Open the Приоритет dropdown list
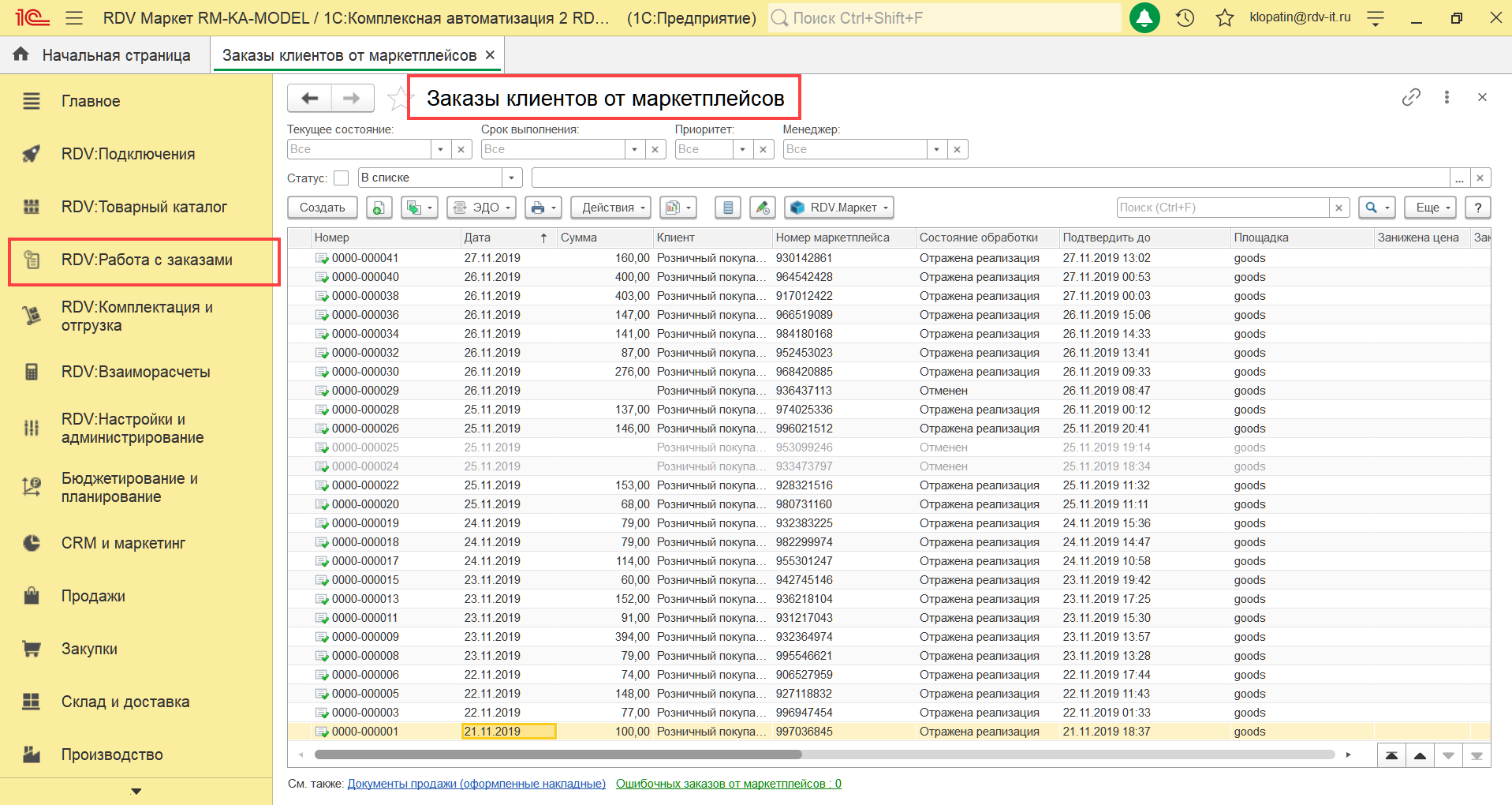This screenshot has width=1512, height=805. [x=742, y=149]
